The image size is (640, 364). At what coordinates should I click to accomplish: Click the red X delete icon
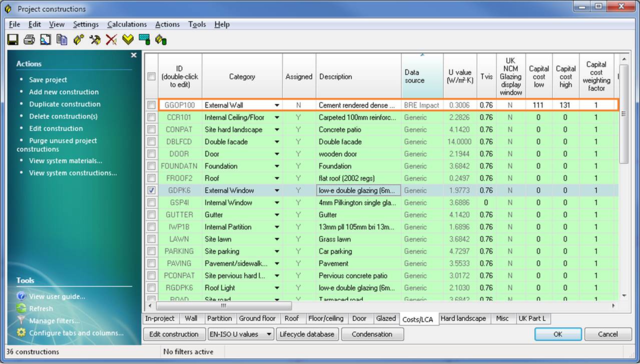pos(111,40)
